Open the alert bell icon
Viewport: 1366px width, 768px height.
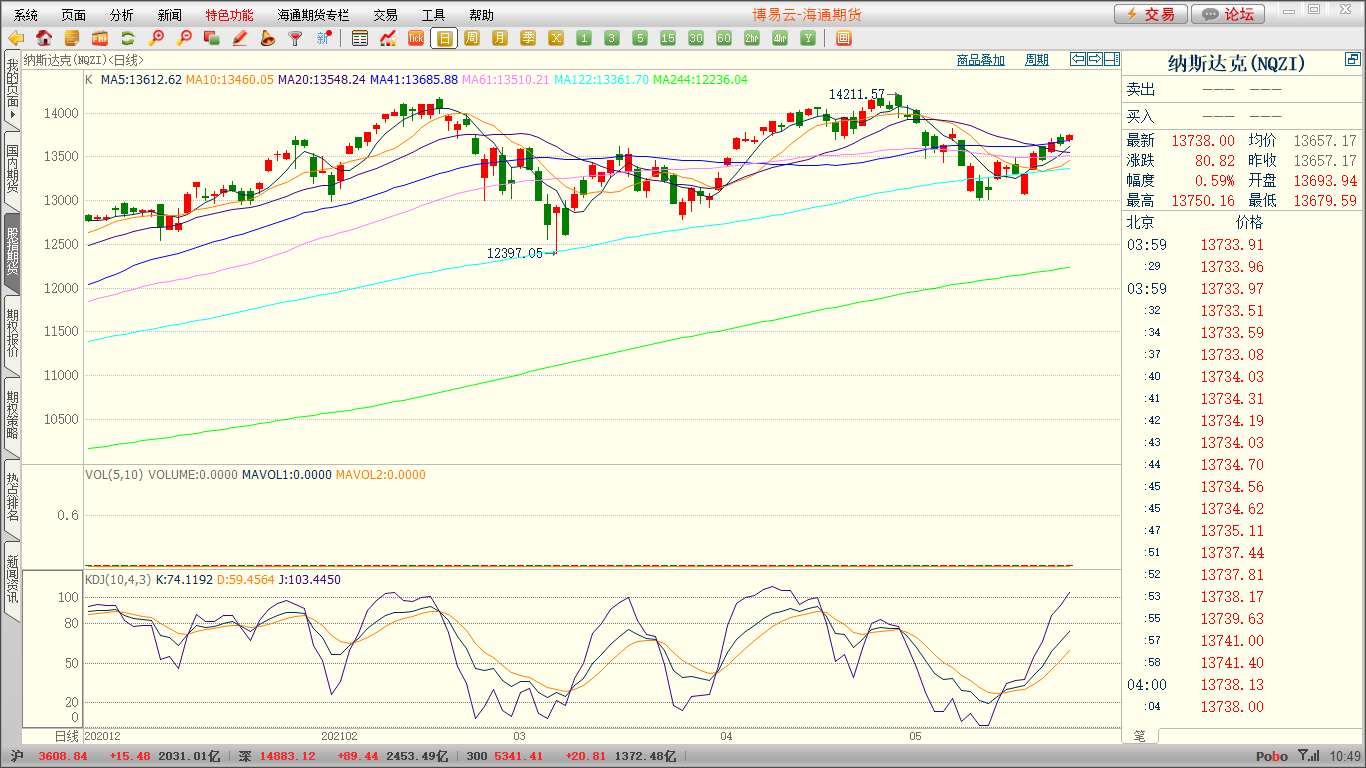point(268,38)
